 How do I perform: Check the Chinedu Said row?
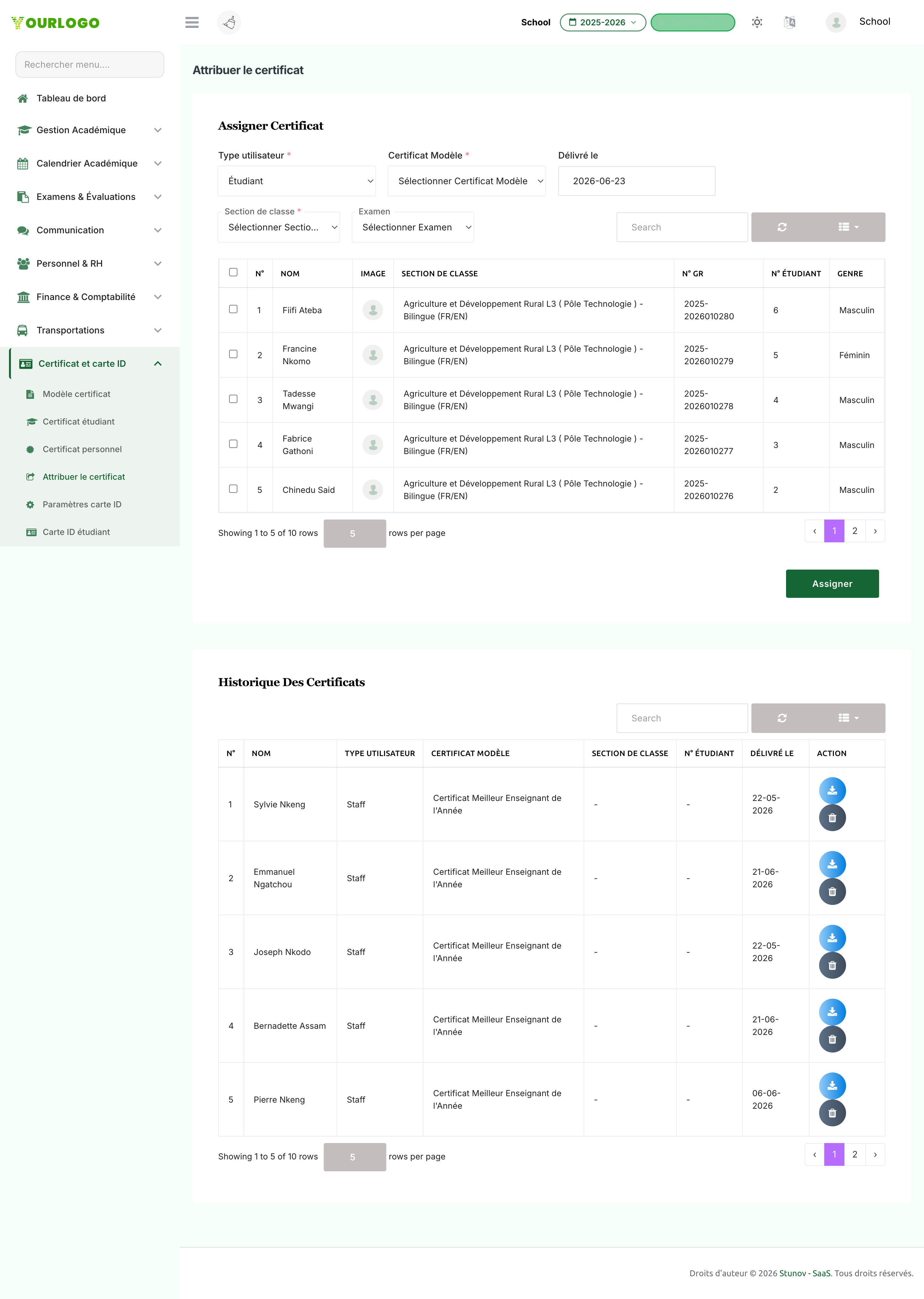tap(233, 489)
